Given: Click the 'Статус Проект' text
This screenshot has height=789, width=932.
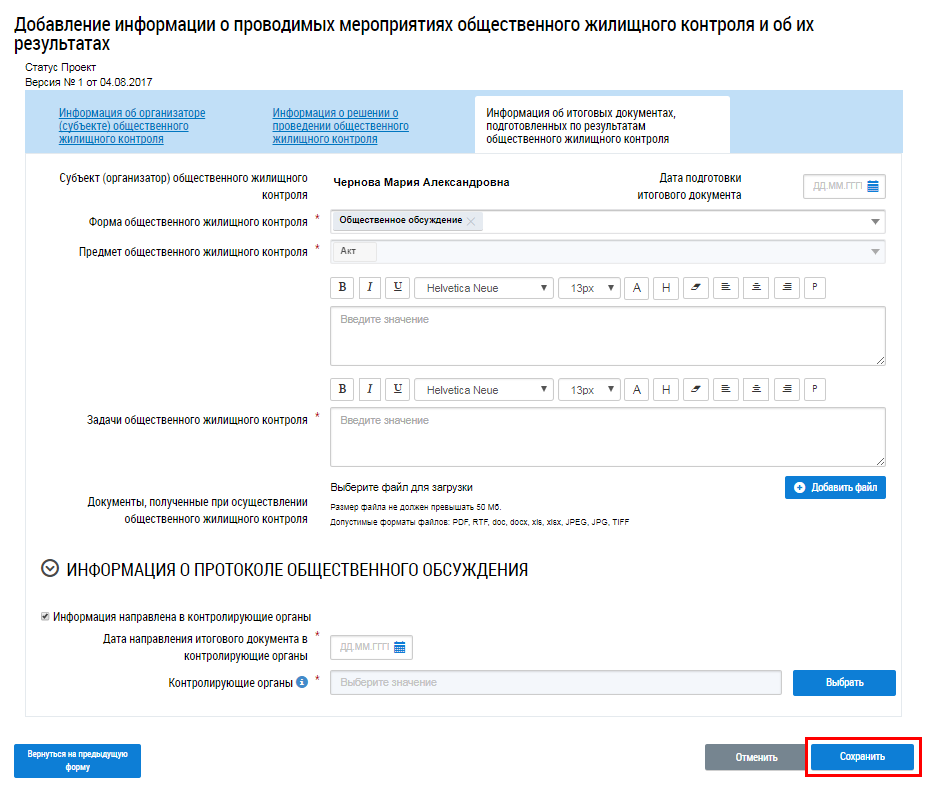Looking at the screenshot, I should (60, 67).
